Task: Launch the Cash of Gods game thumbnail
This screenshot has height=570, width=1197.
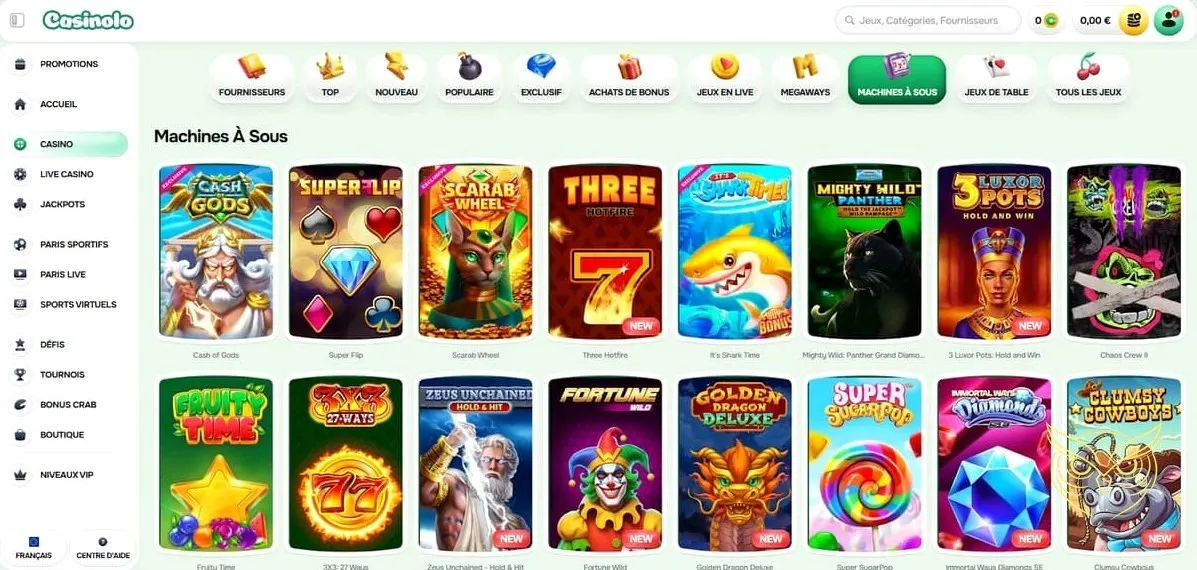Action: coord(216,251)
